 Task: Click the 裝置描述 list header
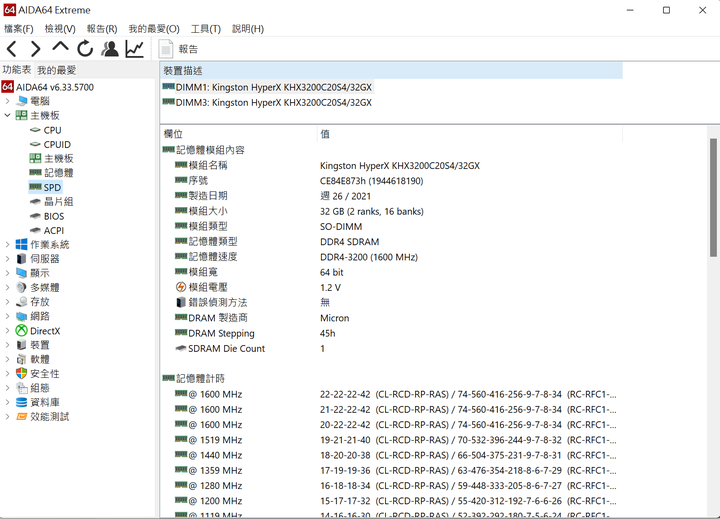[391, 71]
